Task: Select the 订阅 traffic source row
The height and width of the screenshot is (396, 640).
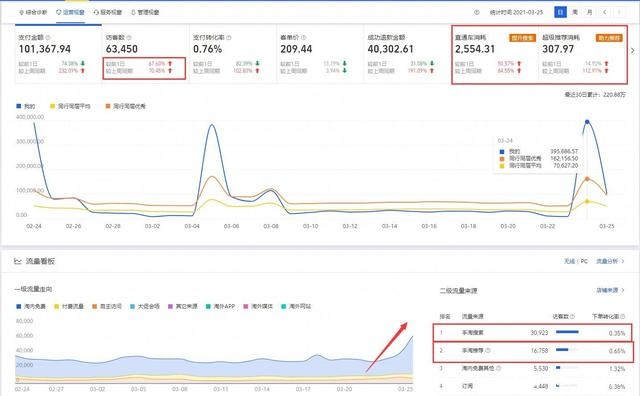Action: click(x=532, y=386)
